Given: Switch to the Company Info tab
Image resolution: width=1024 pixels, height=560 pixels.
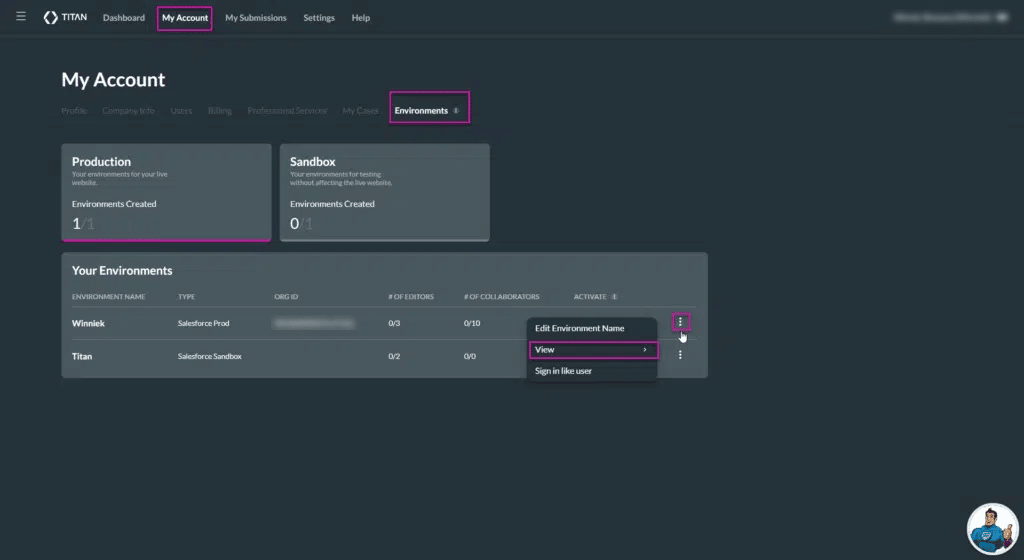Looking at the screenshot, I should click(128, 110).
